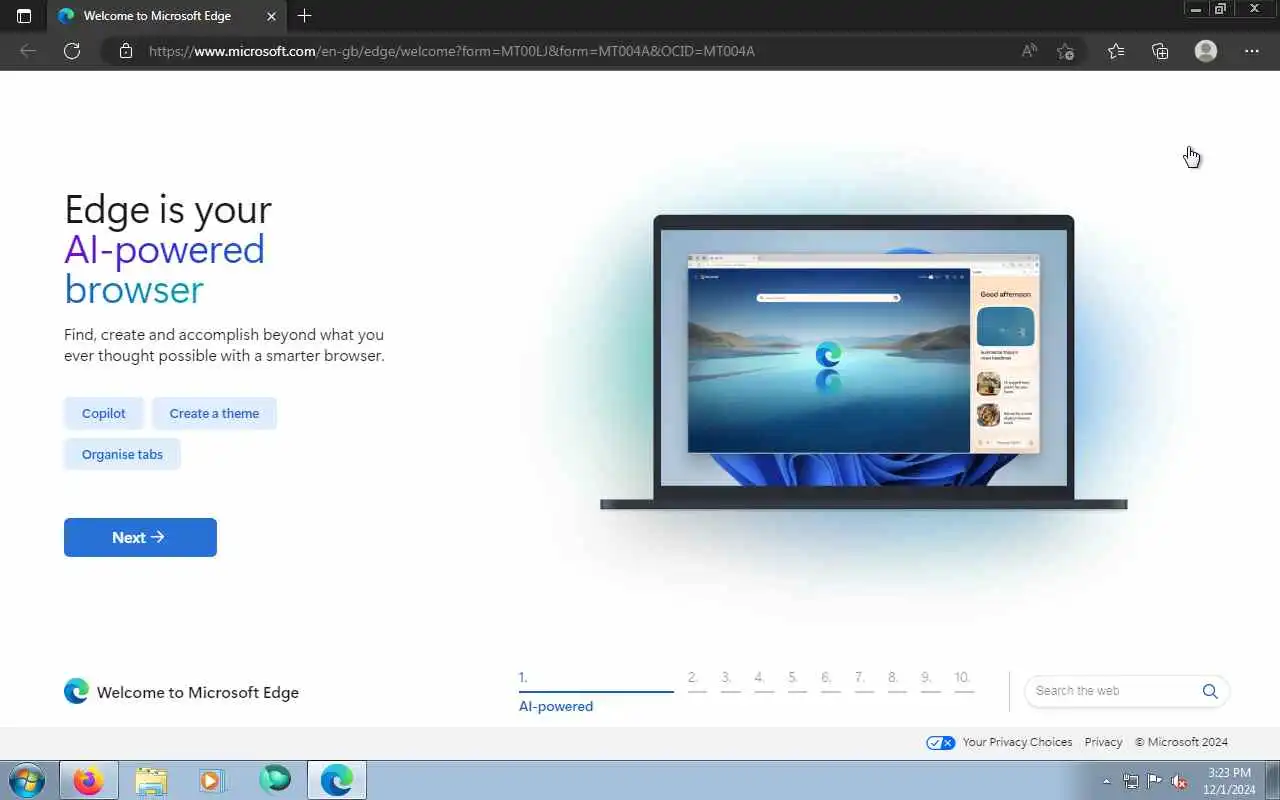
Task: Go back with the back arrow
Action: click(28, 51)
